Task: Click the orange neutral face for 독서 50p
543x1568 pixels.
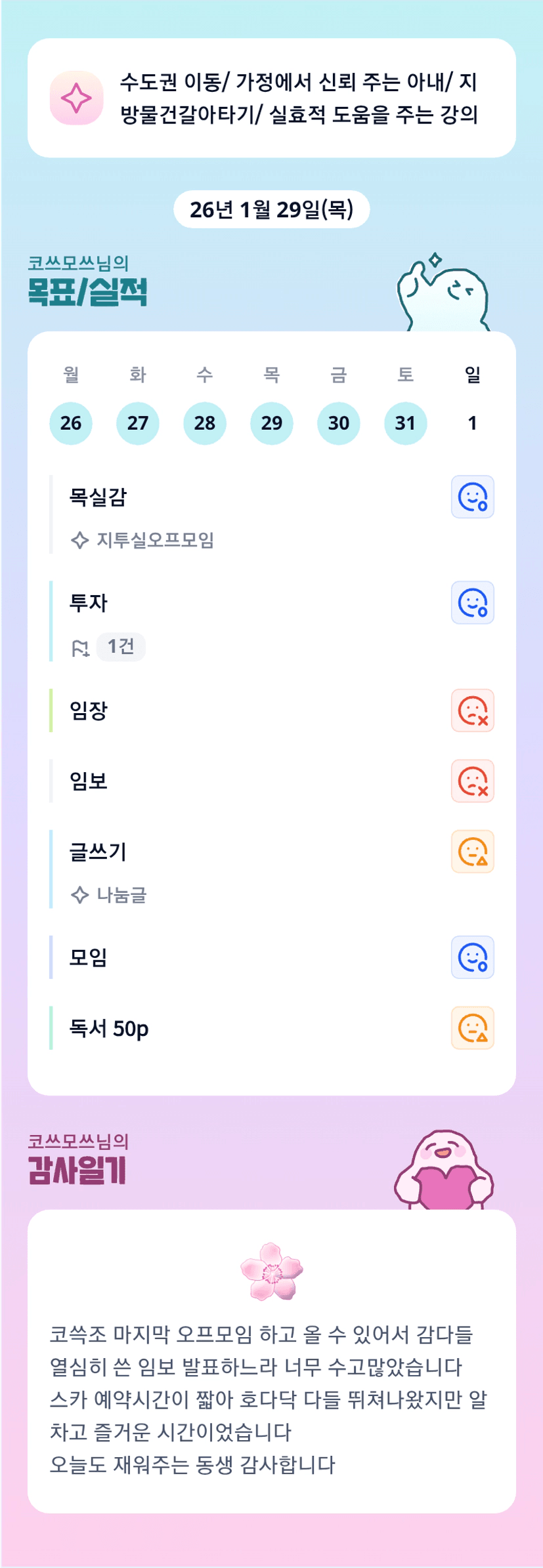Action: [472, 1028]
